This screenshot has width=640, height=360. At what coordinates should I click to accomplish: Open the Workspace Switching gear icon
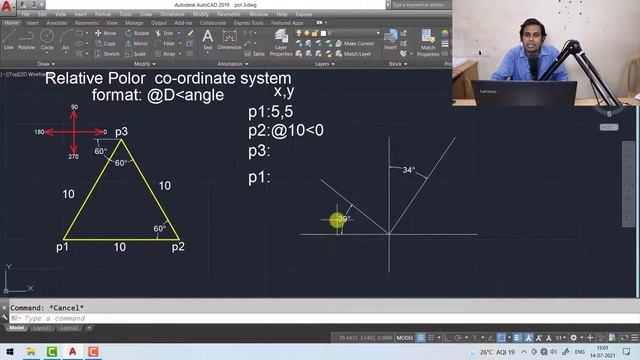[x=573, y=338]
